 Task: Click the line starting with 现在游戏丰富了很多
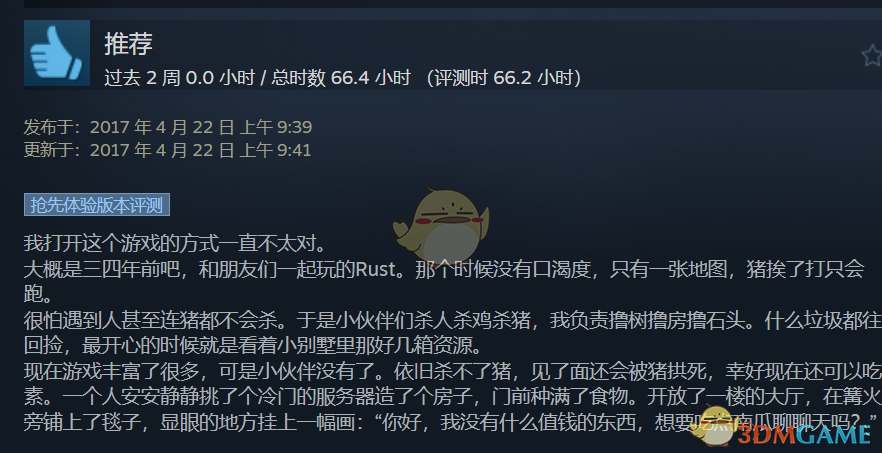453,371
